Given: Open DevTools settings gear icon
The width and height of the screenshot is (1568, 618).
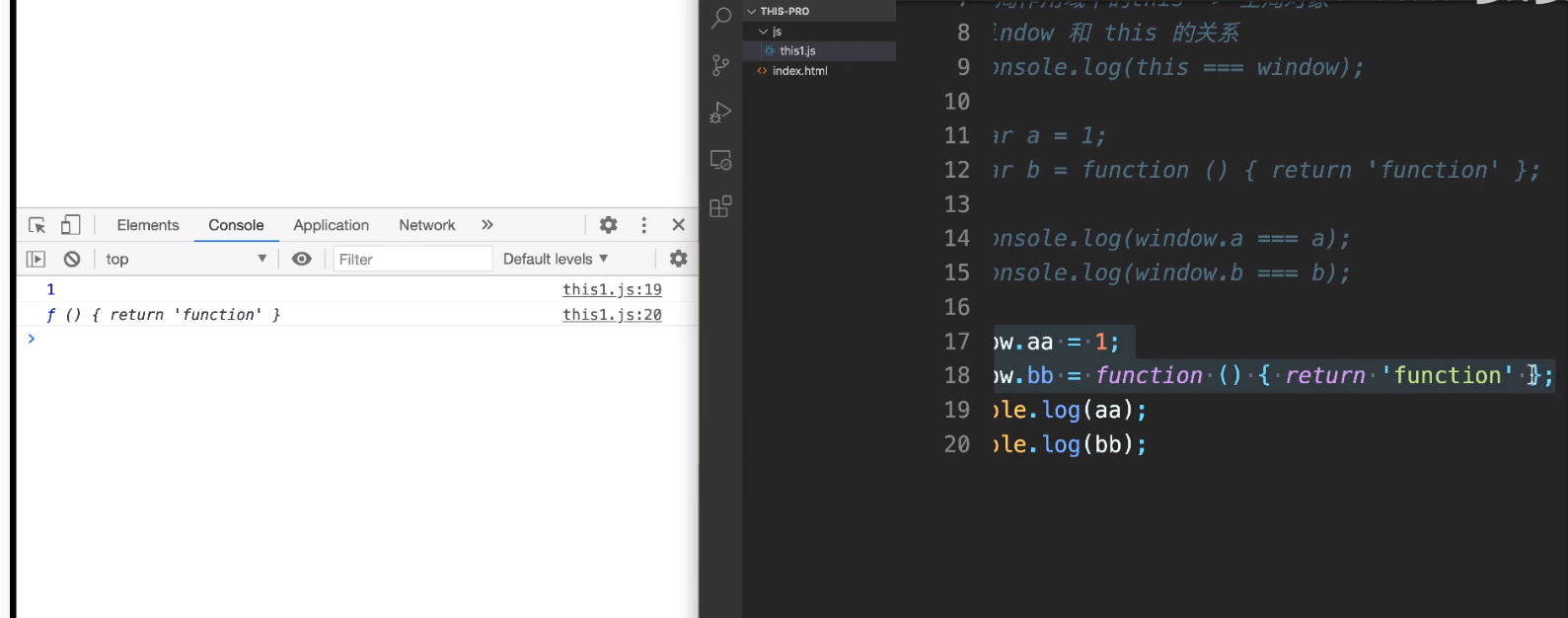Looking at the screenshot, I should (609, 225).
